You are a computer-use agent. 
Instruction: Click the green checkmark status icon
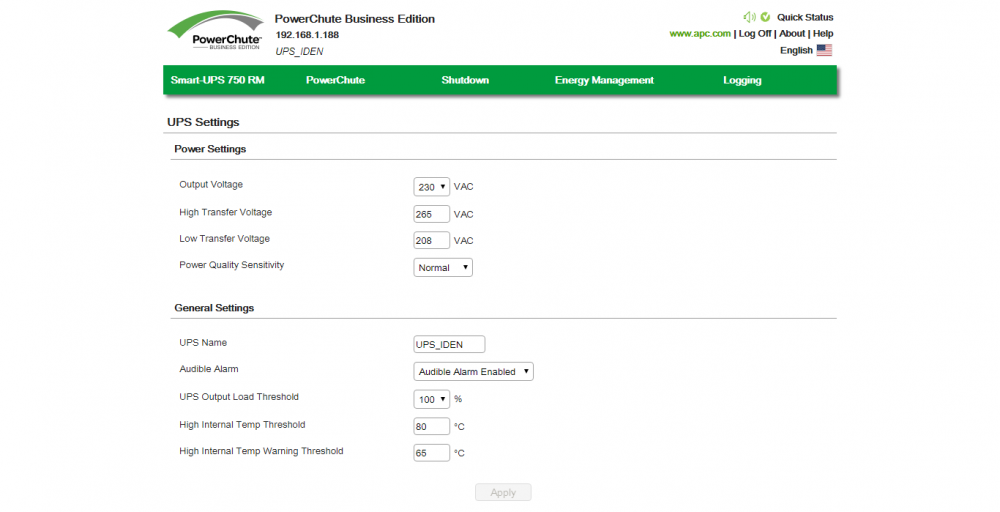click(765, 17)
